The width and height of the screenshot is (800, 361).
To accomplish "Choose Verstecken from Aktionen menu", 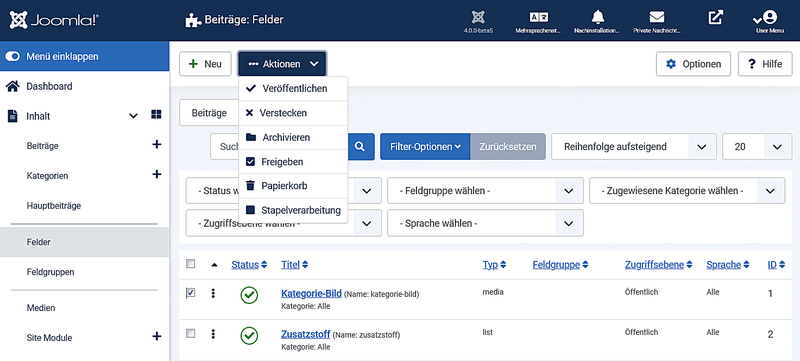I will point(293,113).
